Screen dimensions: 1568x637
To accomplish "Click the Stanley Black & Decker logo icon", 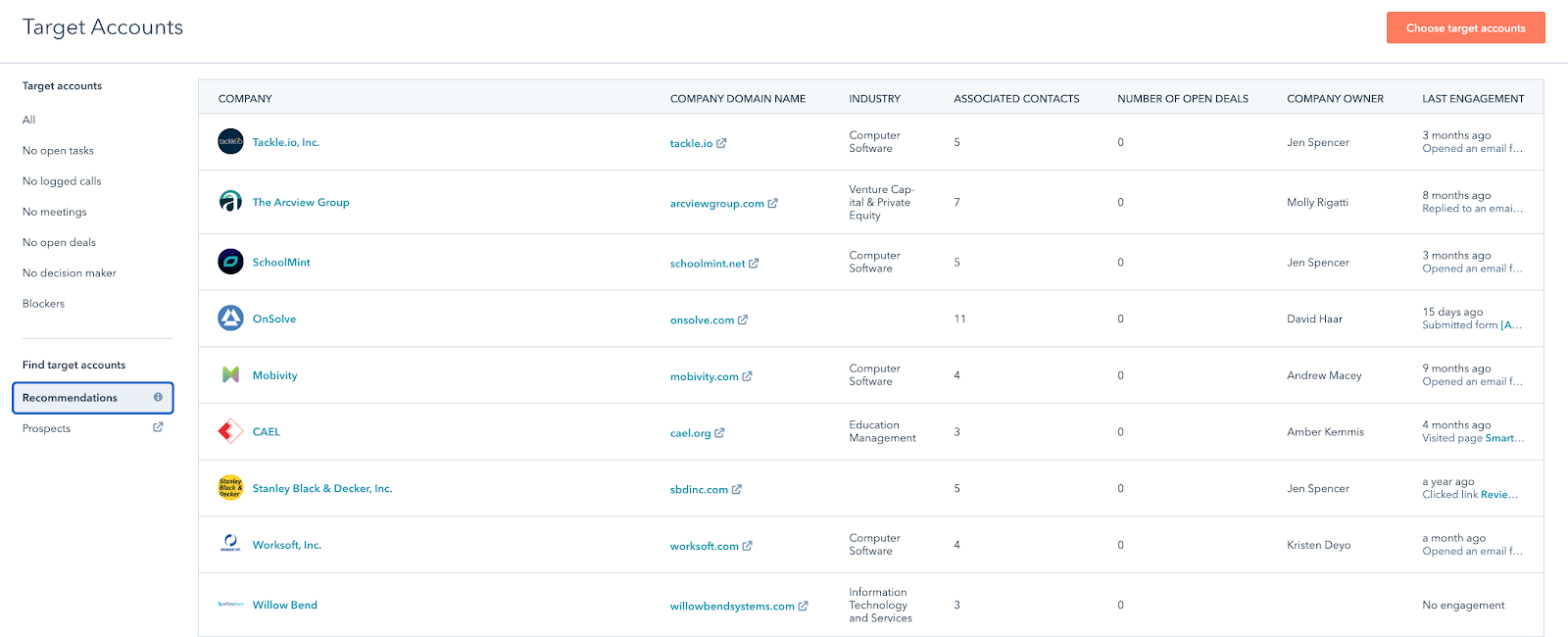I will click(x=230, y=488).
